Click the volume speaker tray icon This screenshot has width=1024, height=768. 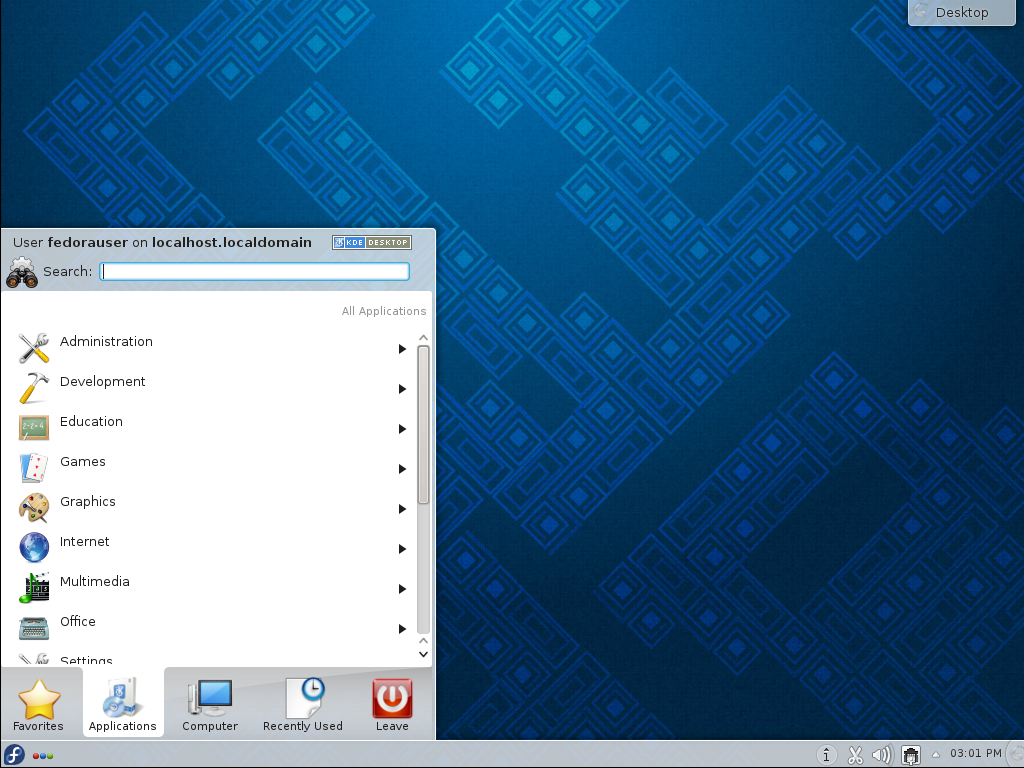pyautogui.click(x=882, y=755)
